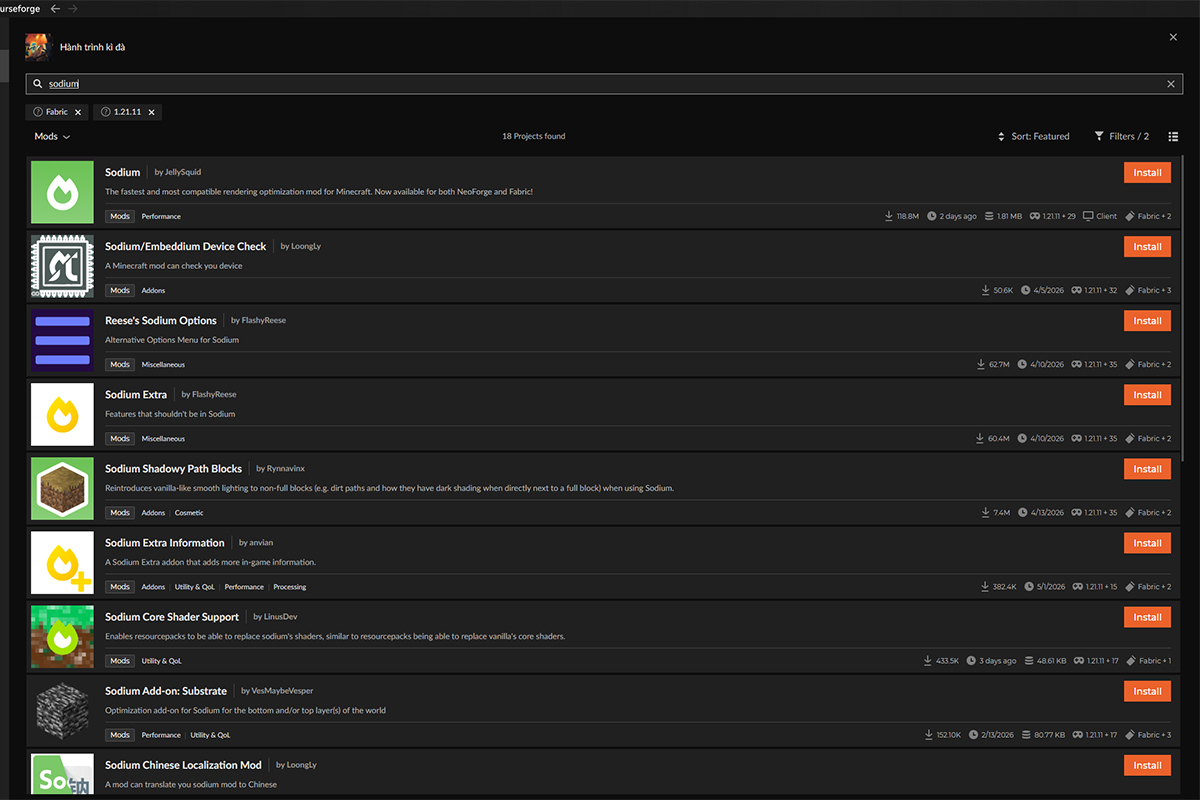Click Utility & QoL tag on Core Shader Support
This screenshot has width=1200, height=800.
point(162,660)
